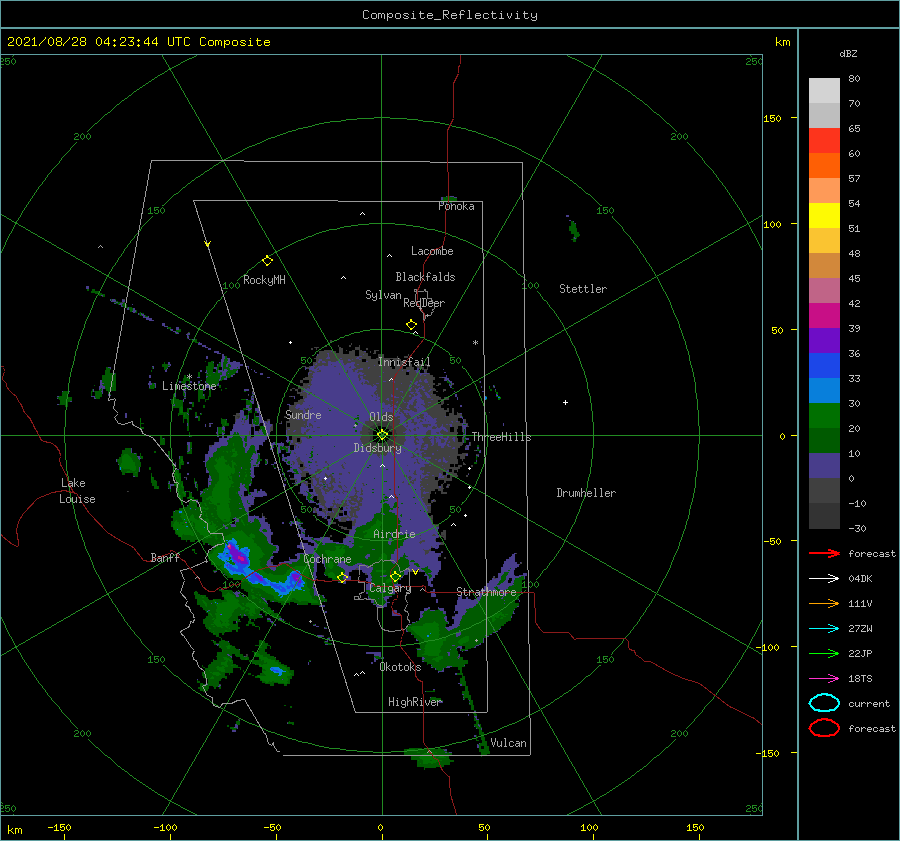Viewport: 900px width, 841px height.
Task: Click the white plus marker west of Drumheller
Action: [565, 402]
